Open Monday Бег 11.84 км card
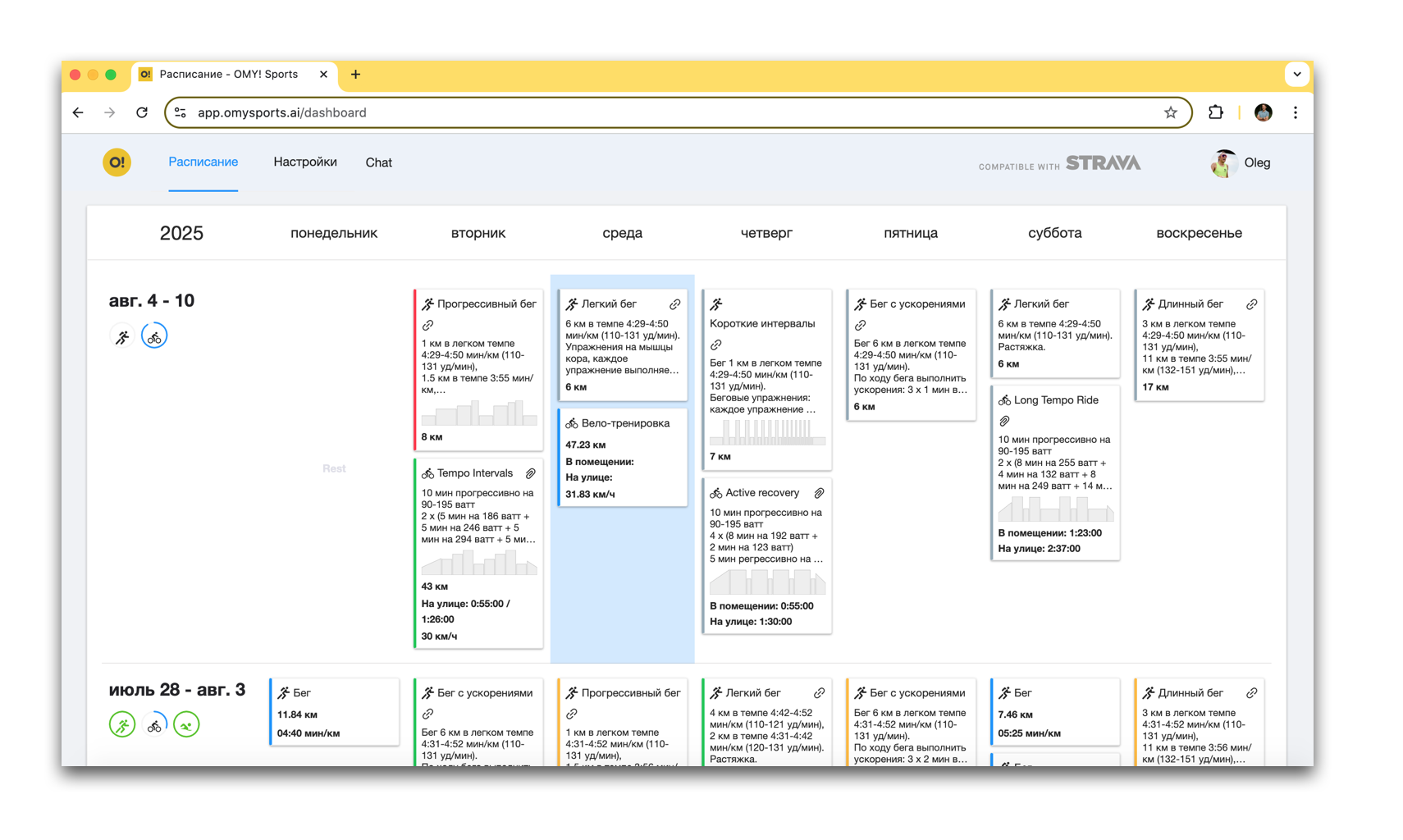1403x840 pixels. click(x=334, y=712)
